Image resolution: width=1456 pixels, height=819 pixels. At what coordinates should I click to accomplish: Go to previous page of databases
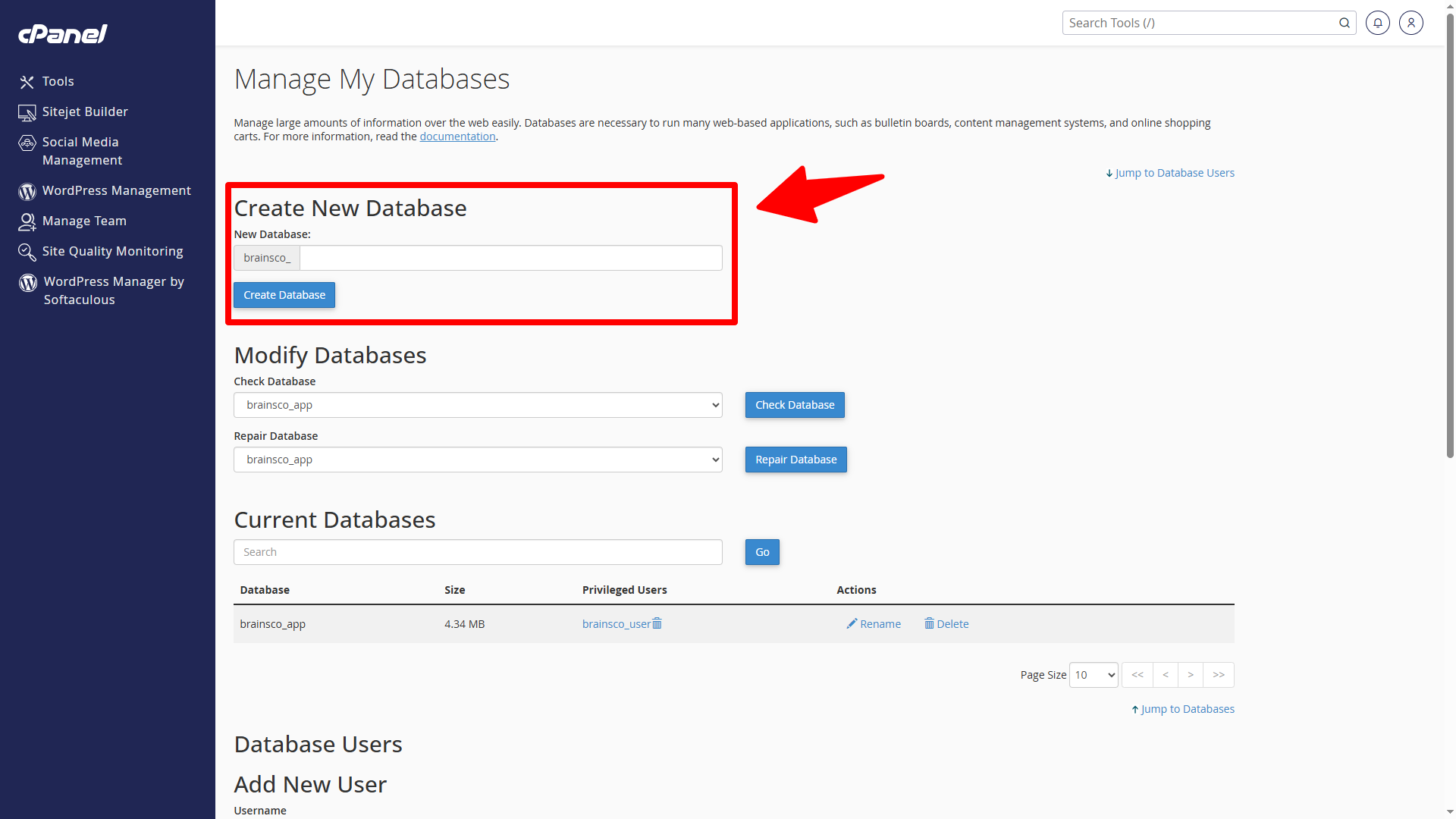click(1166, 675)
